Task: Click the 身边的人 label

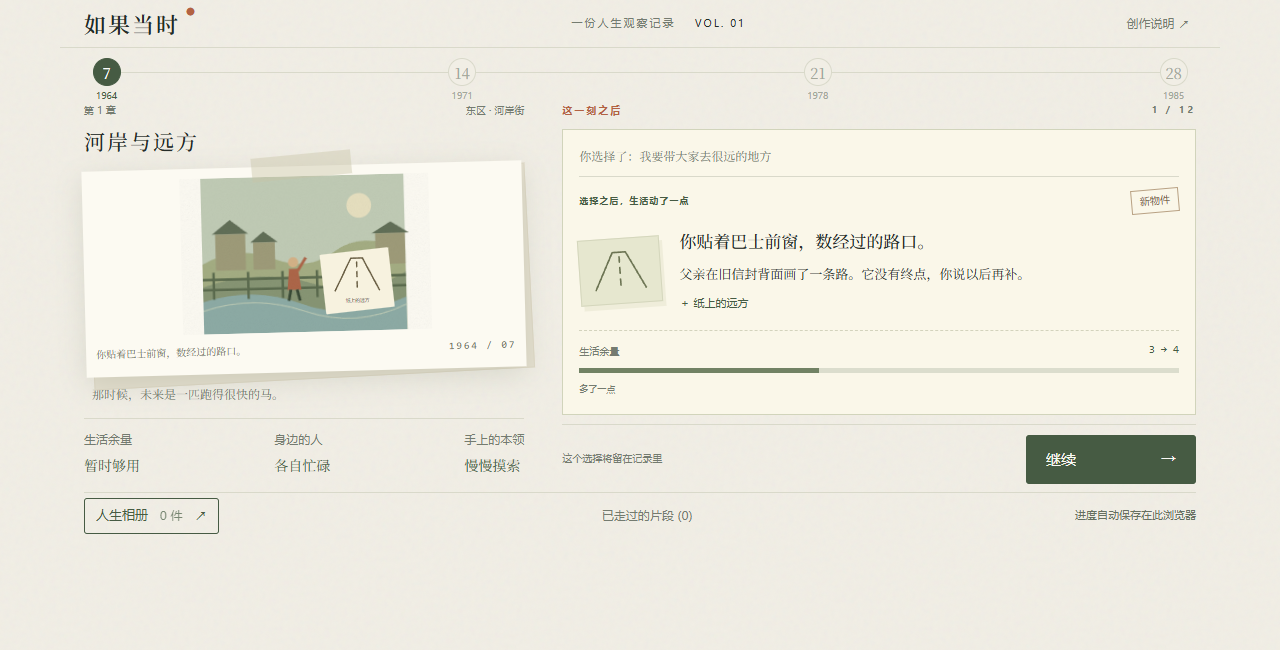Action: pyautogui.click(x=299, y=440)
